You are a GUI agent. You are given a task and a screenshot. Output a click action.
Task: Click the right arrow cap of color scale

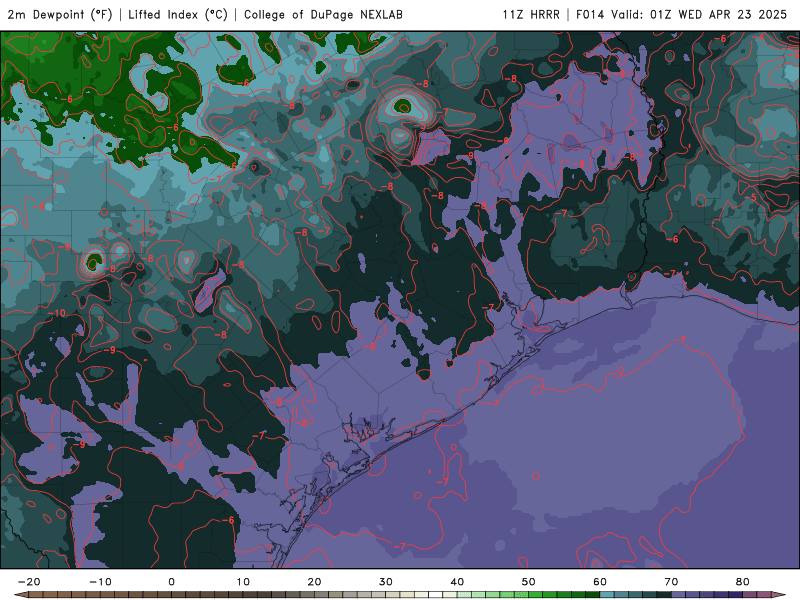[779, 595]
